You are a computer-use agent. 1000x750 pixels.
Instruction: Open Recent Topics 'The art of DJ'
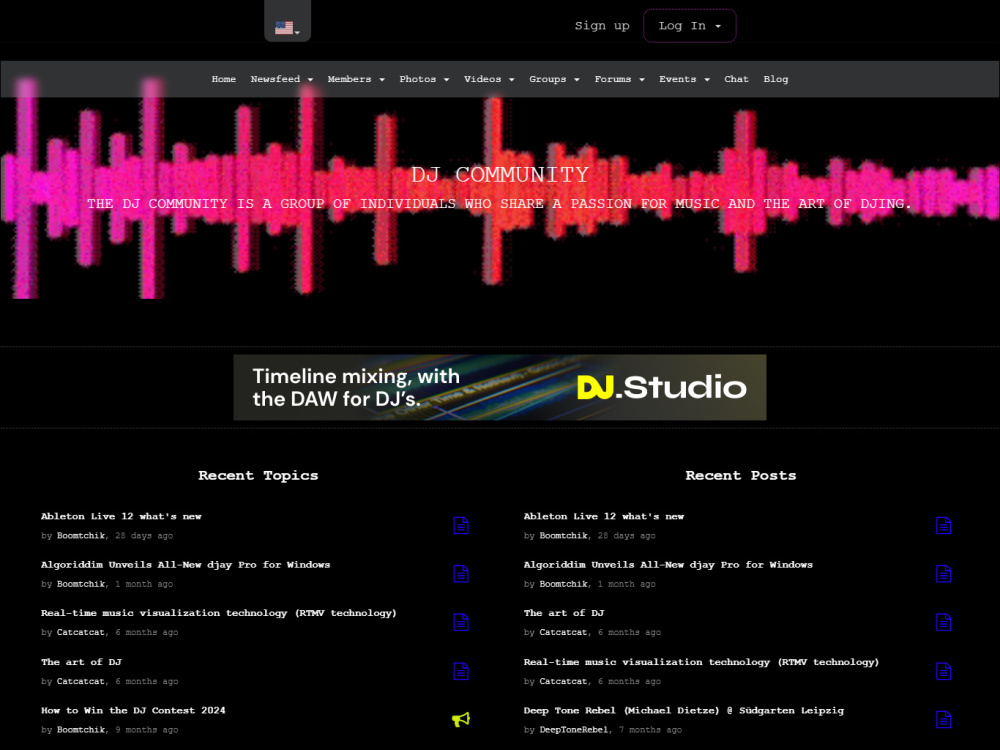(81, 662)
